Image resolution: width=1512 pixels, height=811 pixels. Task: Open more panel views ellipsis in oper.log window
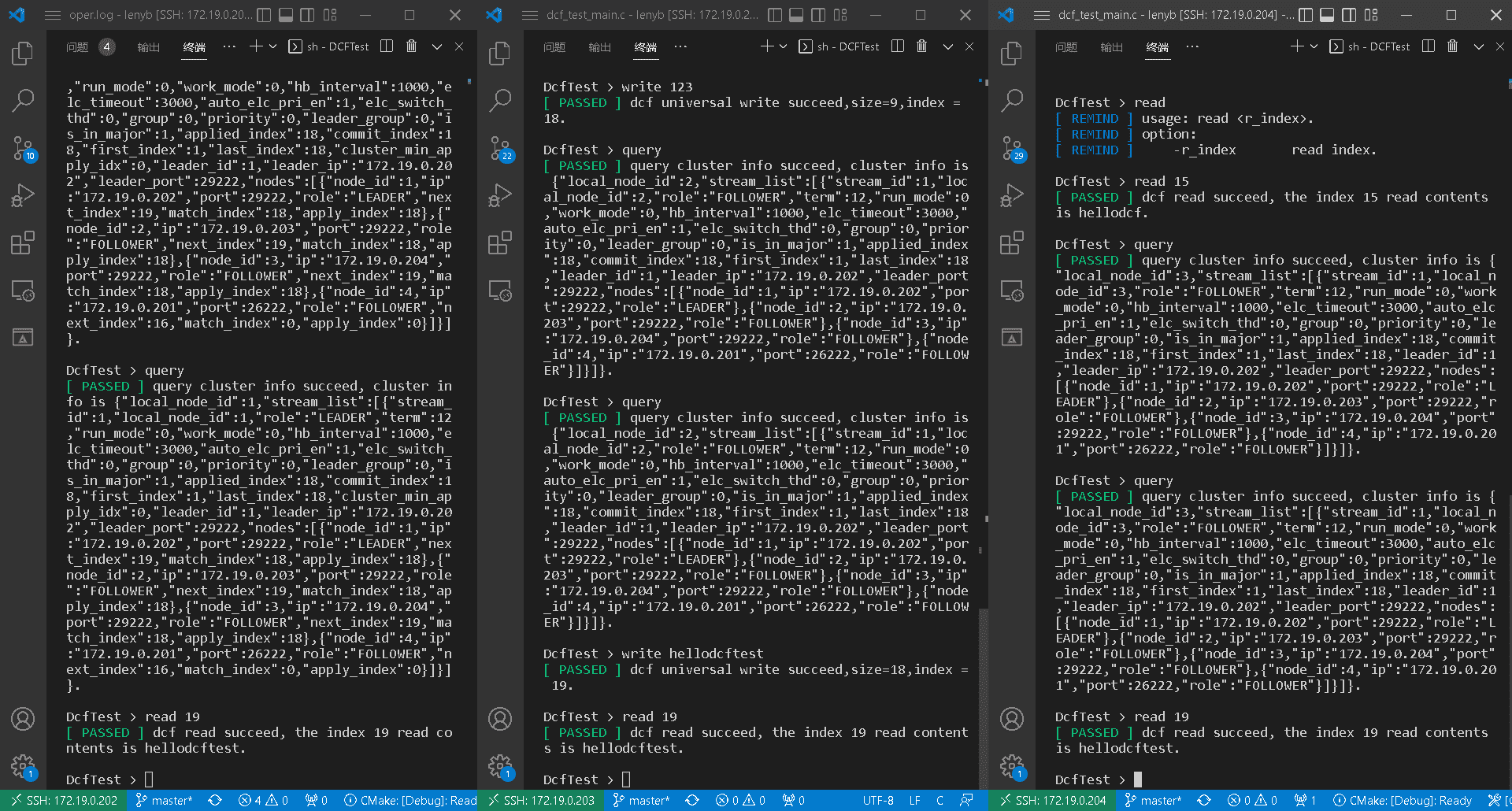click(229, 46)
